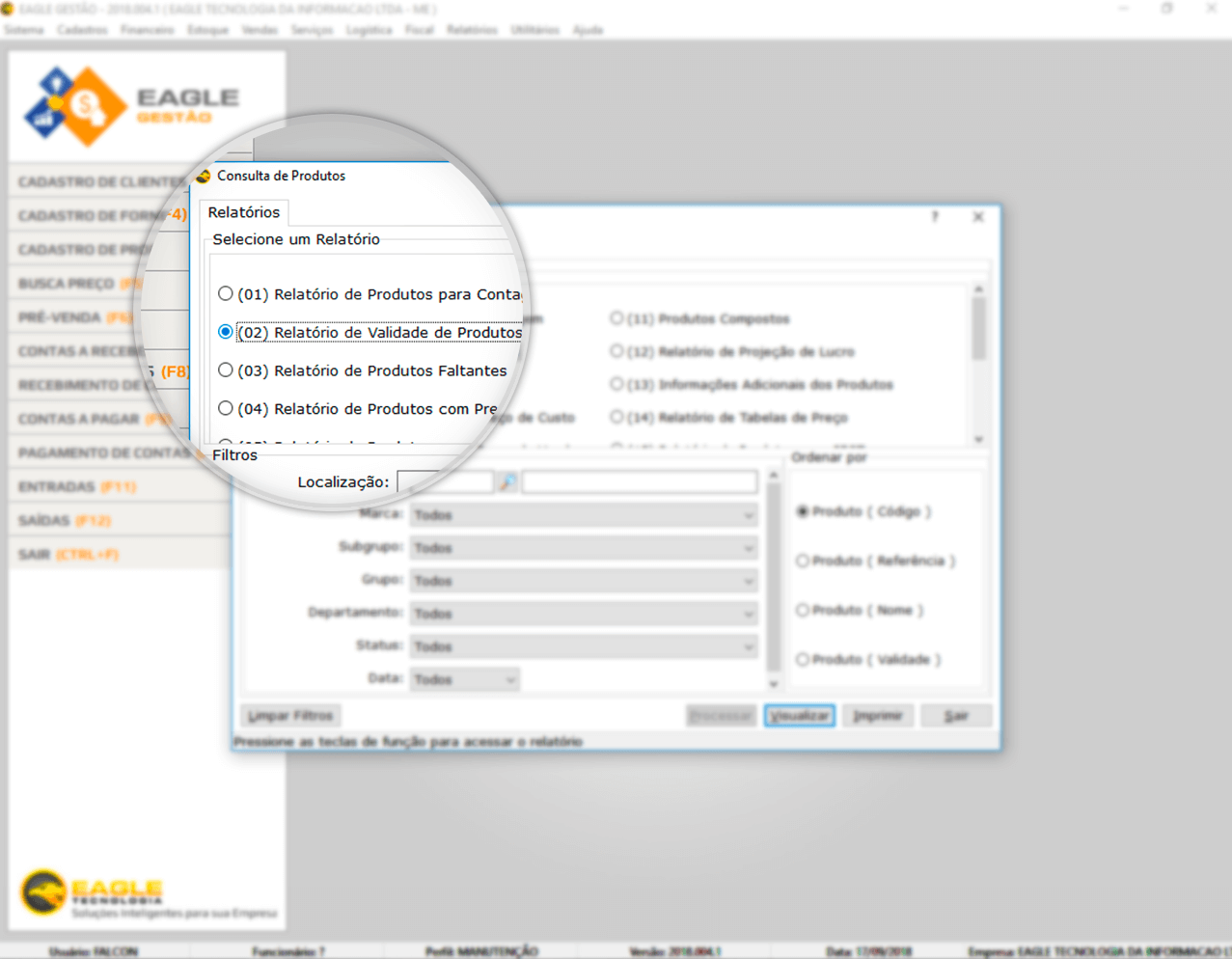Viewport: 1232px width, 959px height.
Task: Open the Ajuda menu
Action: click(x=588, y=30)
